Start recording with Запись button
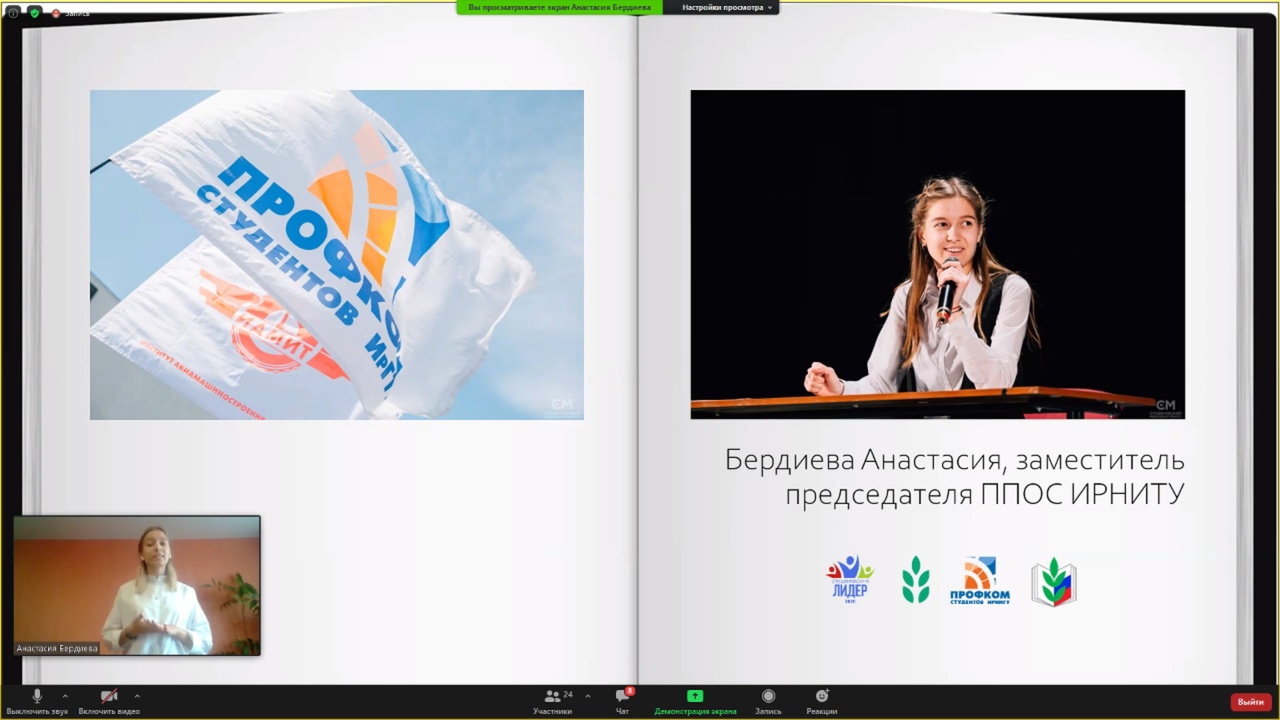Screen dimensions: 1280x720 (x=768, y=702)
